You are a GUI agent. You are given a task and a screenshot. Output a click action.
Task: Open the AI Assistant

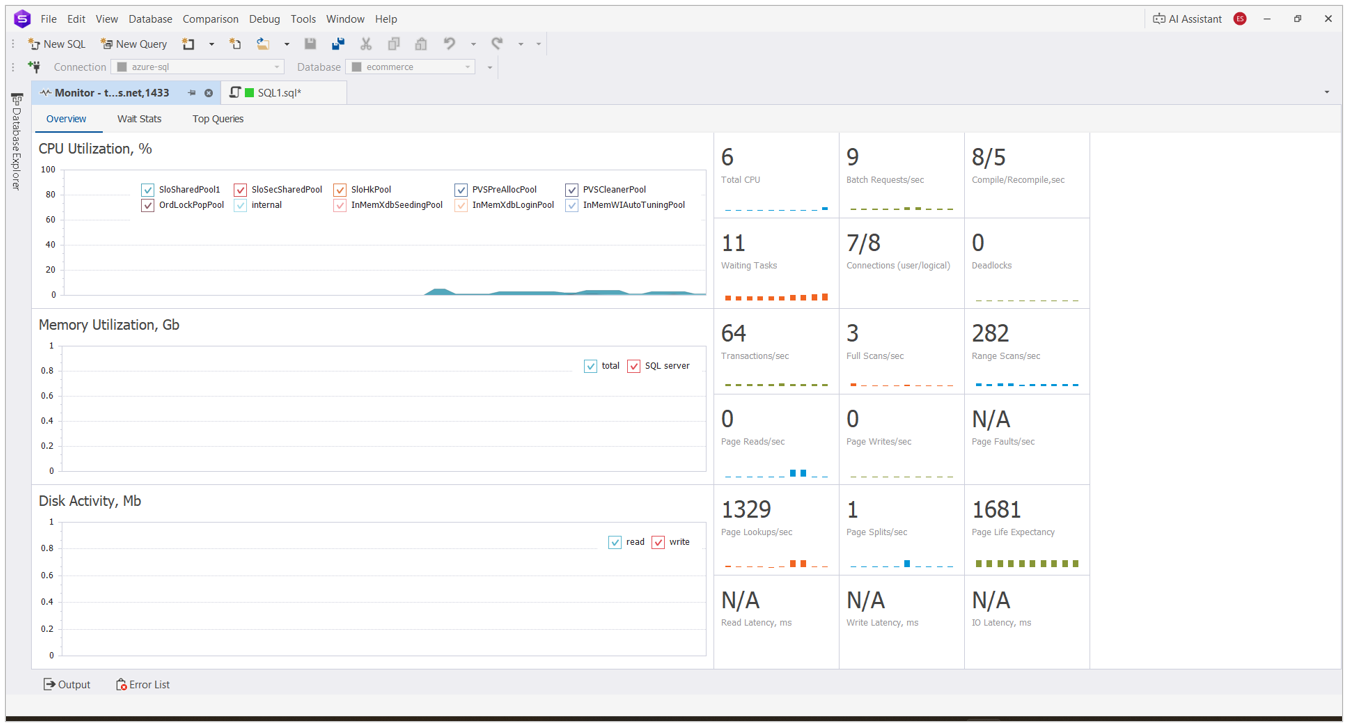1187,19
